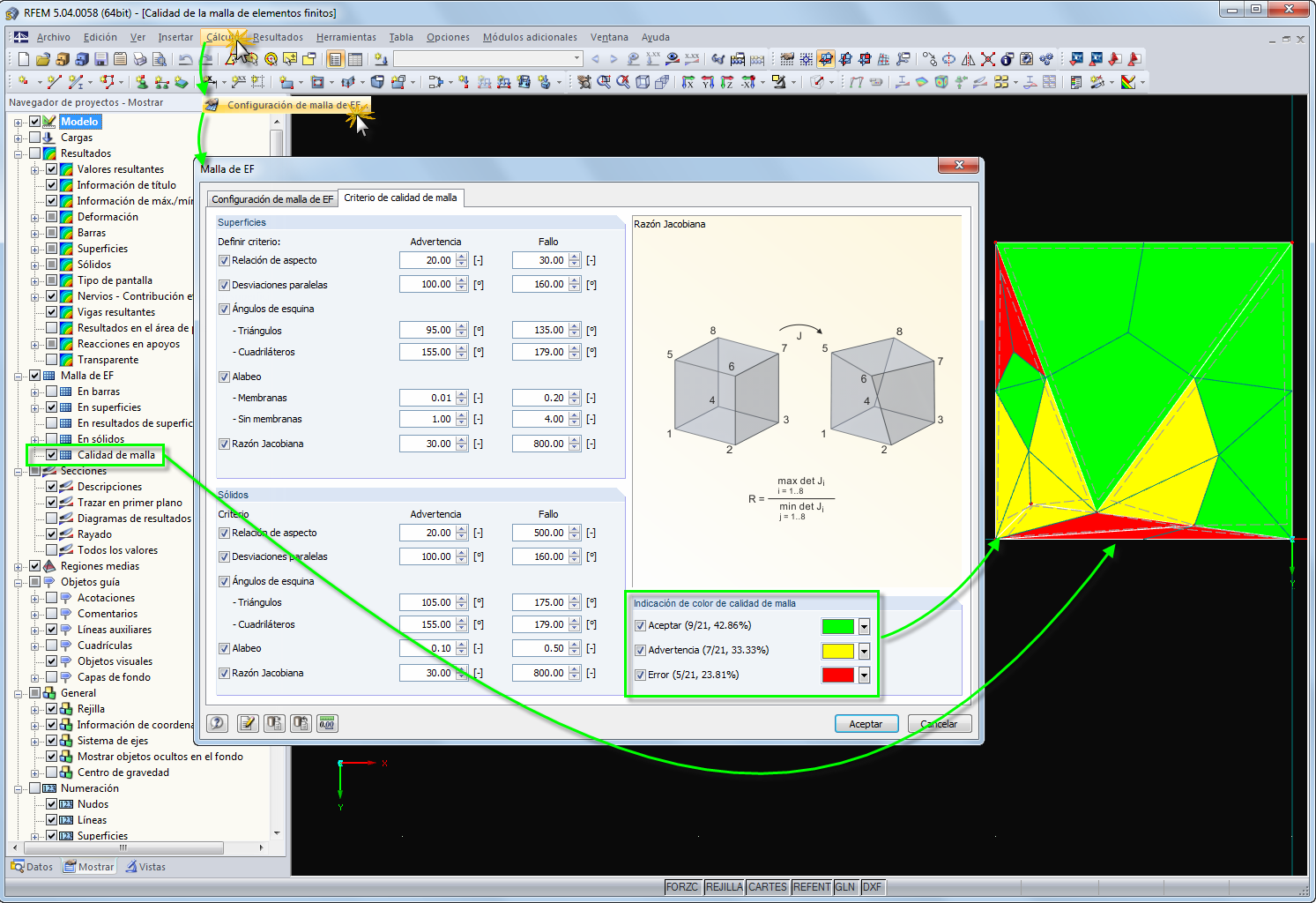Collapse the Malla de EF tree node

pos(19,376)
